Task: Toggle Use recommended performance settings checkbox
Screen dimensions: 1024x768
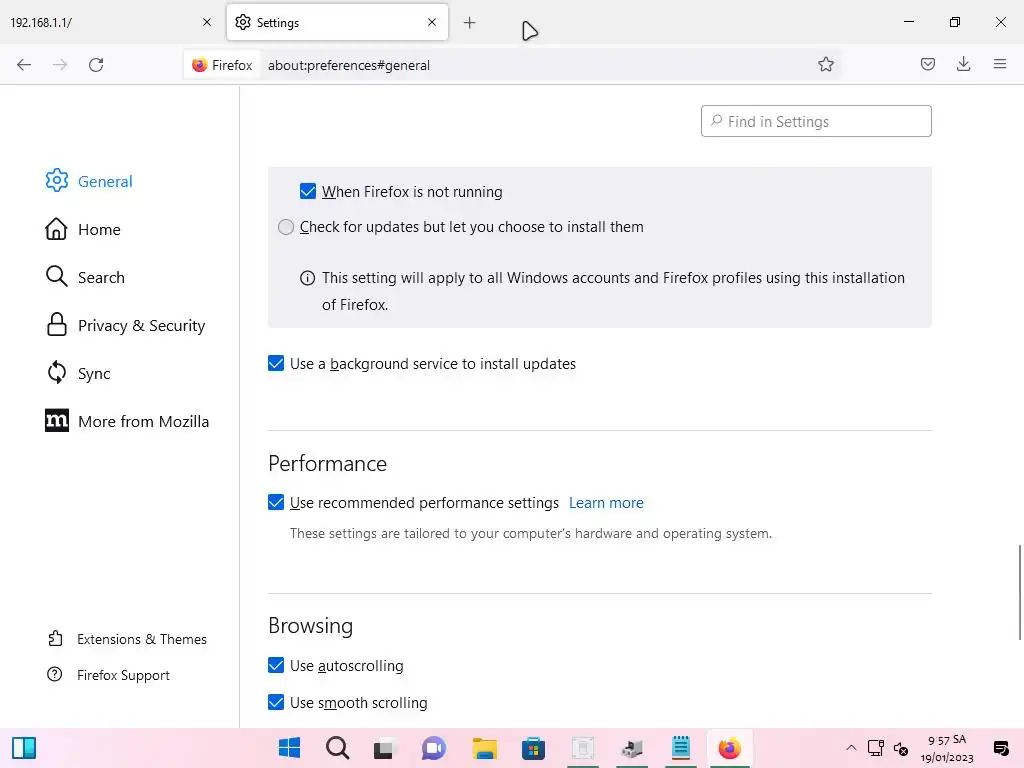Action: pyautogui.click(x=276, y=502)
